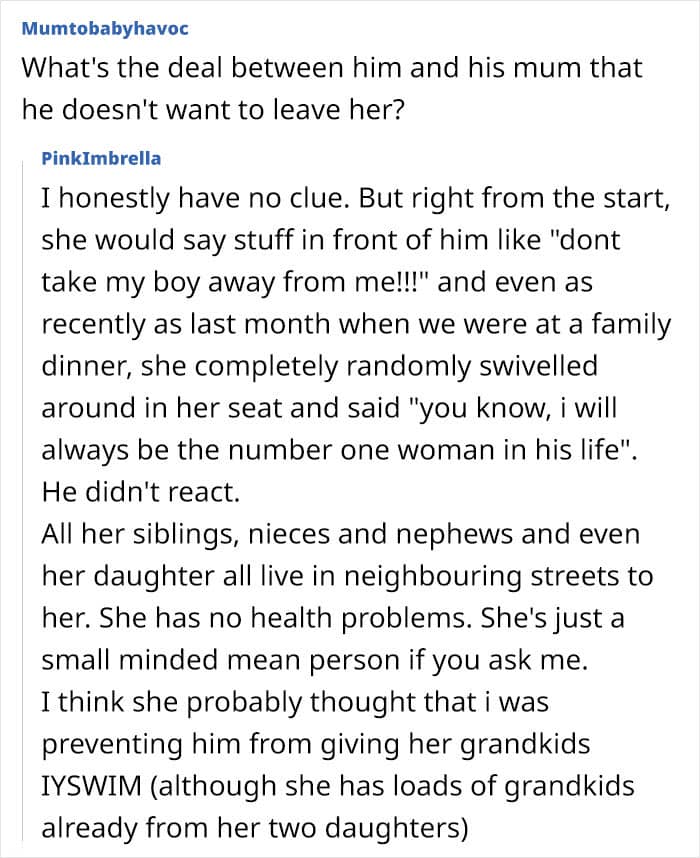Click the line starting 'I honestly have no clue'

tap(356, 198)
